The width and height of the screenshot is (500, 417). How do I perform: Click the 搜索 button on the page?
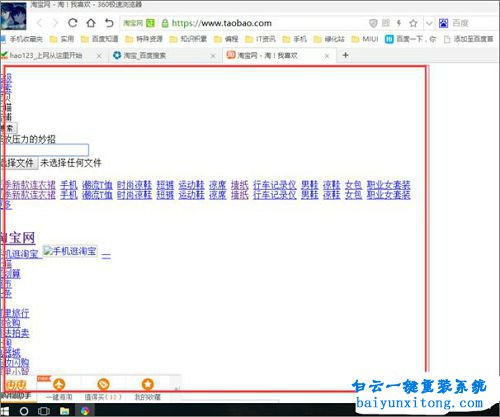[x=8, y=128]
